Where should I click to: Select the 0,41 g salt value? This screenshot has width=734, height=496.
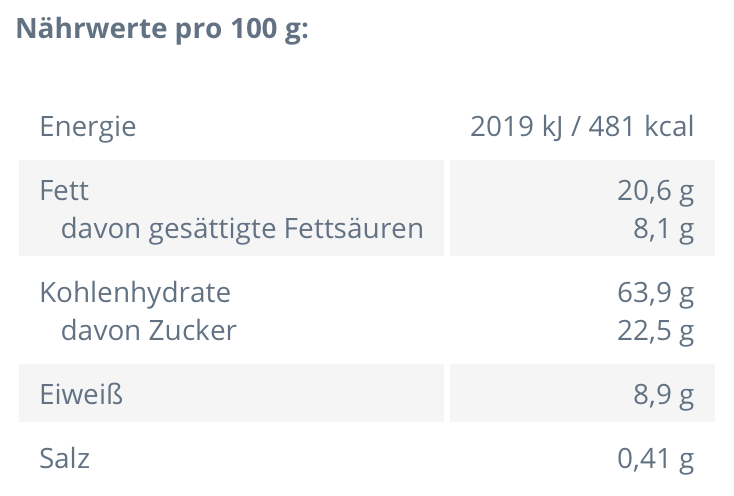pyautogui.click(x=655, y=459)
